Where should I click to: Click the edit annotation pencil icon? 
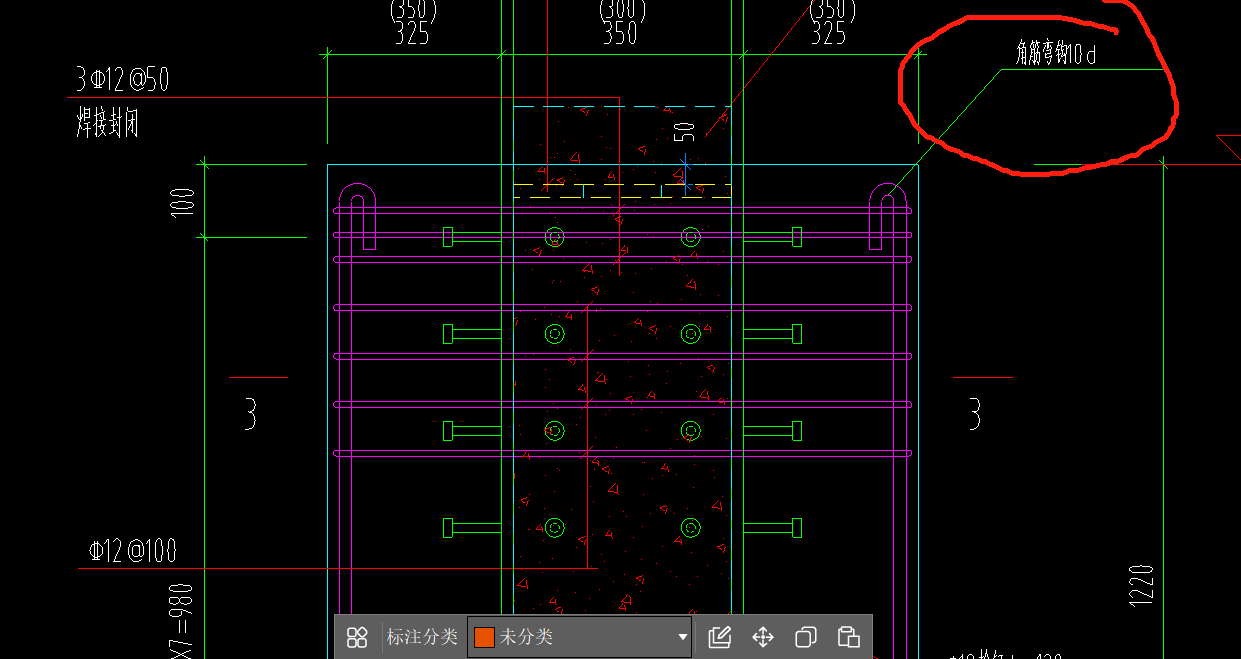click(x=719, y=637)
